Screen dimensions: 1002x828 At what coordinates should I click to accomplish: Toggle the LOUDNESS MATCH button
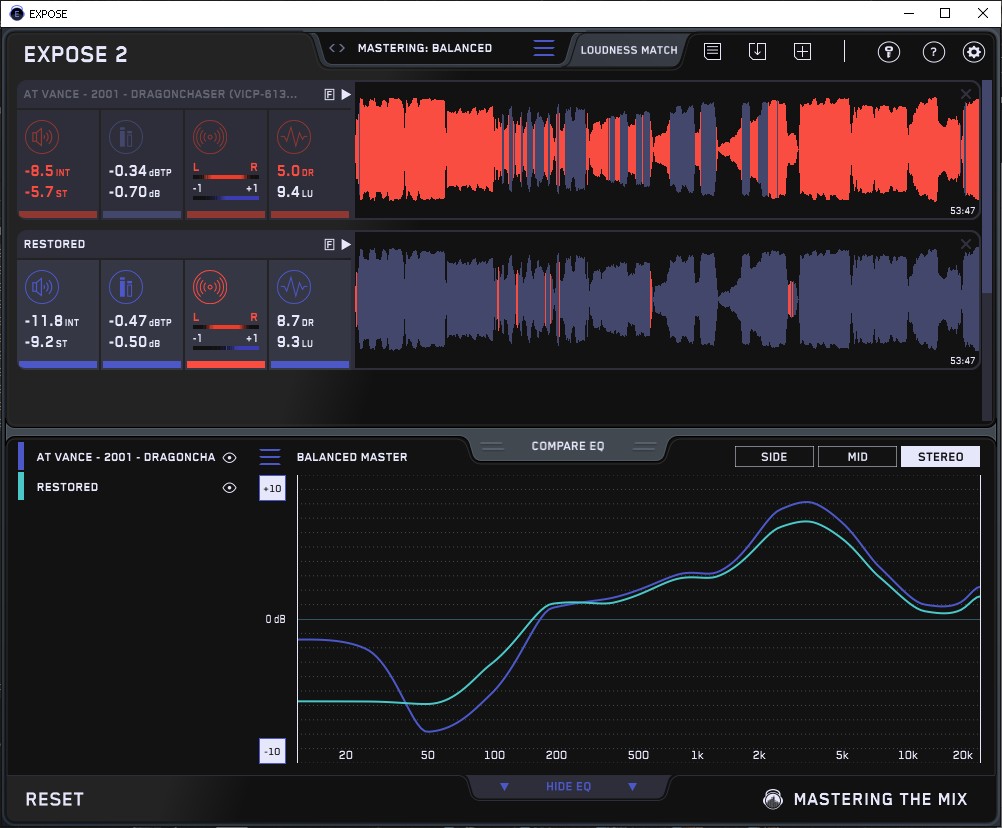pyautogui.click(x=629, y=49)
